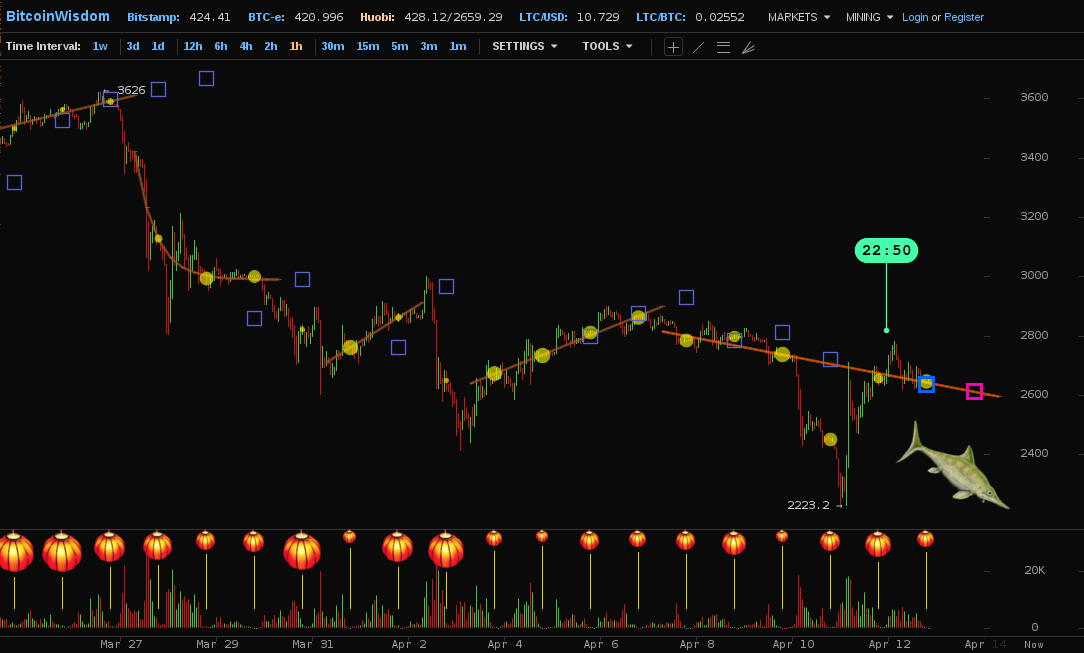Select the crosshair cursor tool
Viewport: 1084px width, 653px height.
[673, 47]
